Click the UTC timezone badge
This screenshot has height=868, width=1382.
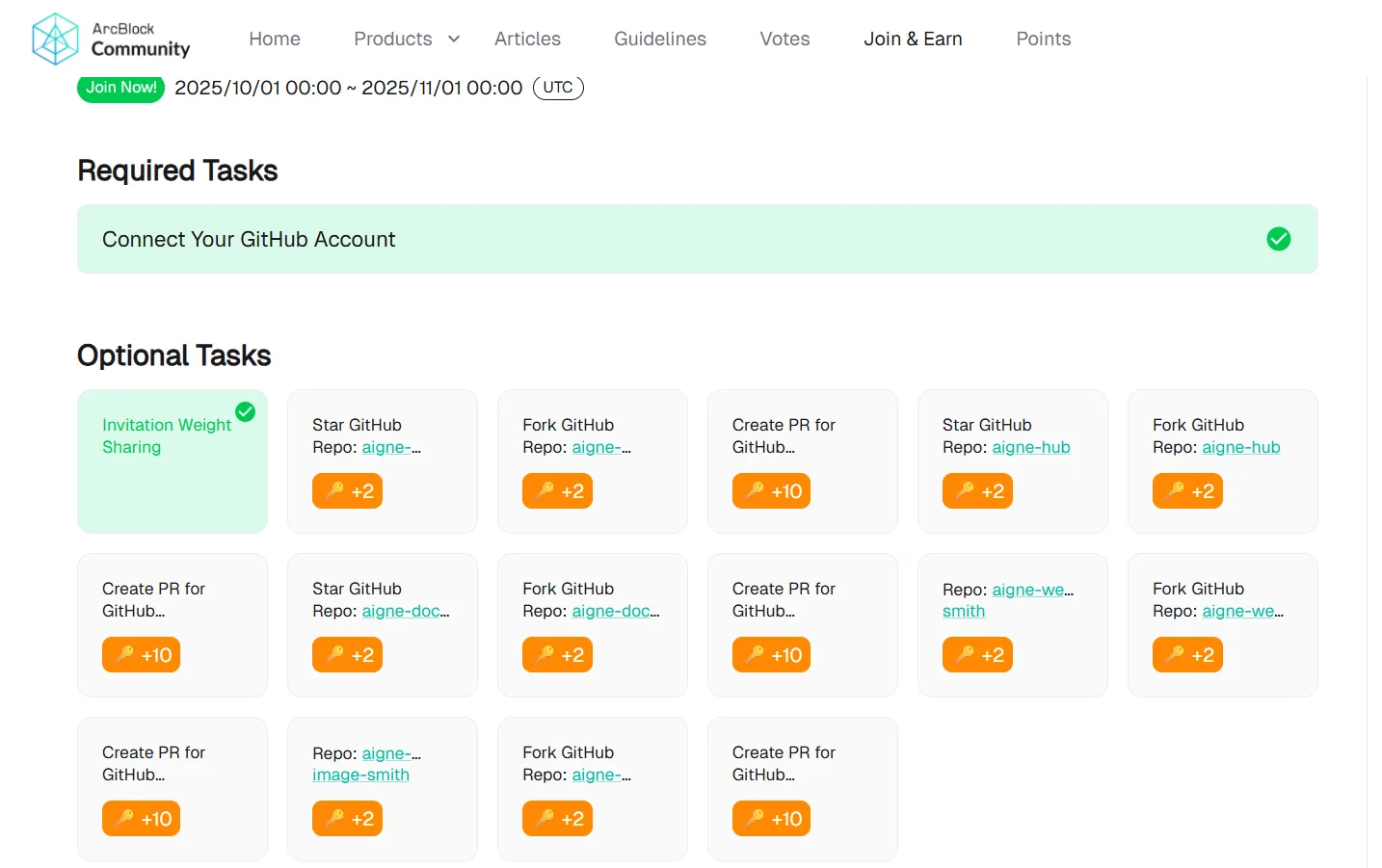pyautogui.click(x=558, y=88)
